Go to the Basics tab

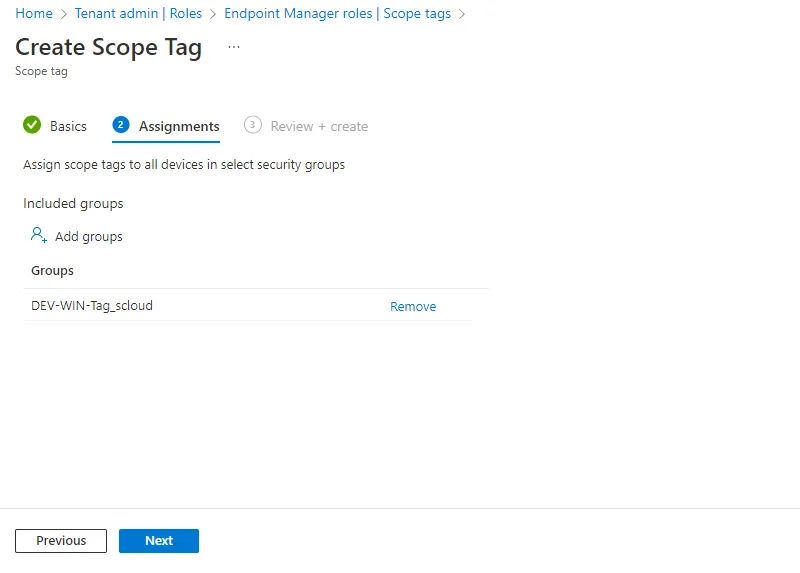coord(68,126)
